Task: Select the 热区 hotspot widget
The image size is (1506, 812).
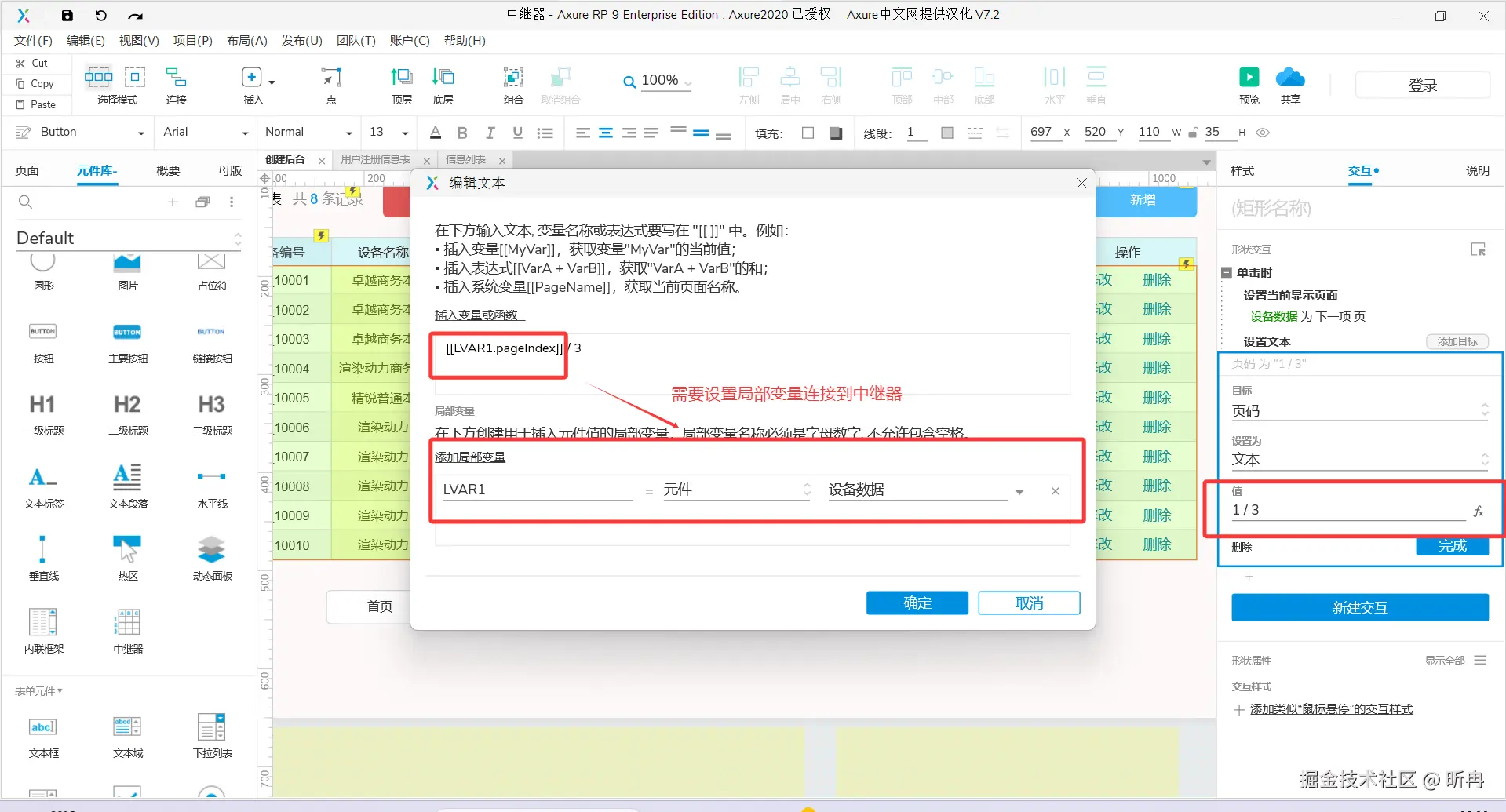Action: (x=128, y=557)
